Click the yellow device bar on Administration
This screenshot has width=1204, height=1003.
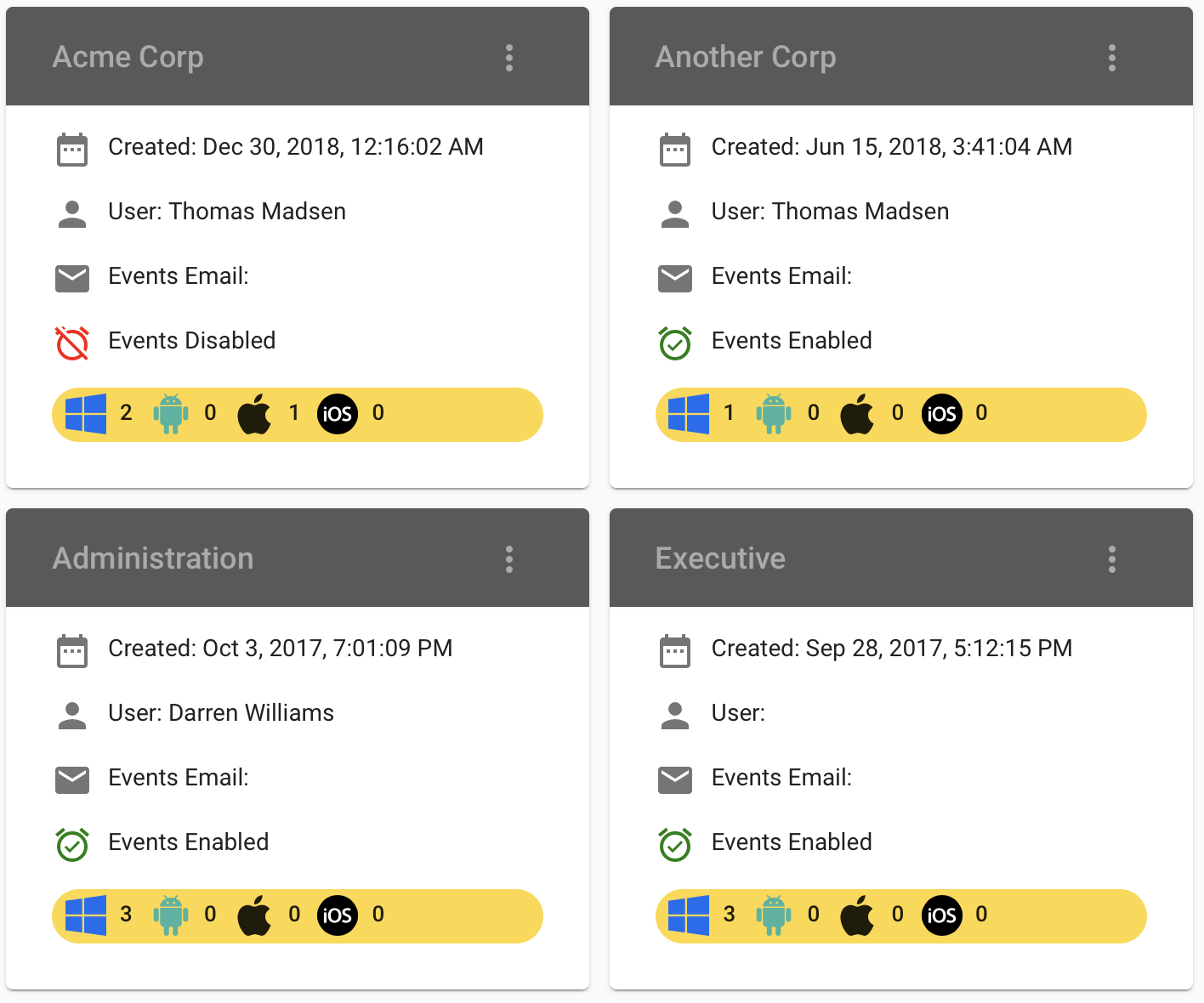click(298, 916)
